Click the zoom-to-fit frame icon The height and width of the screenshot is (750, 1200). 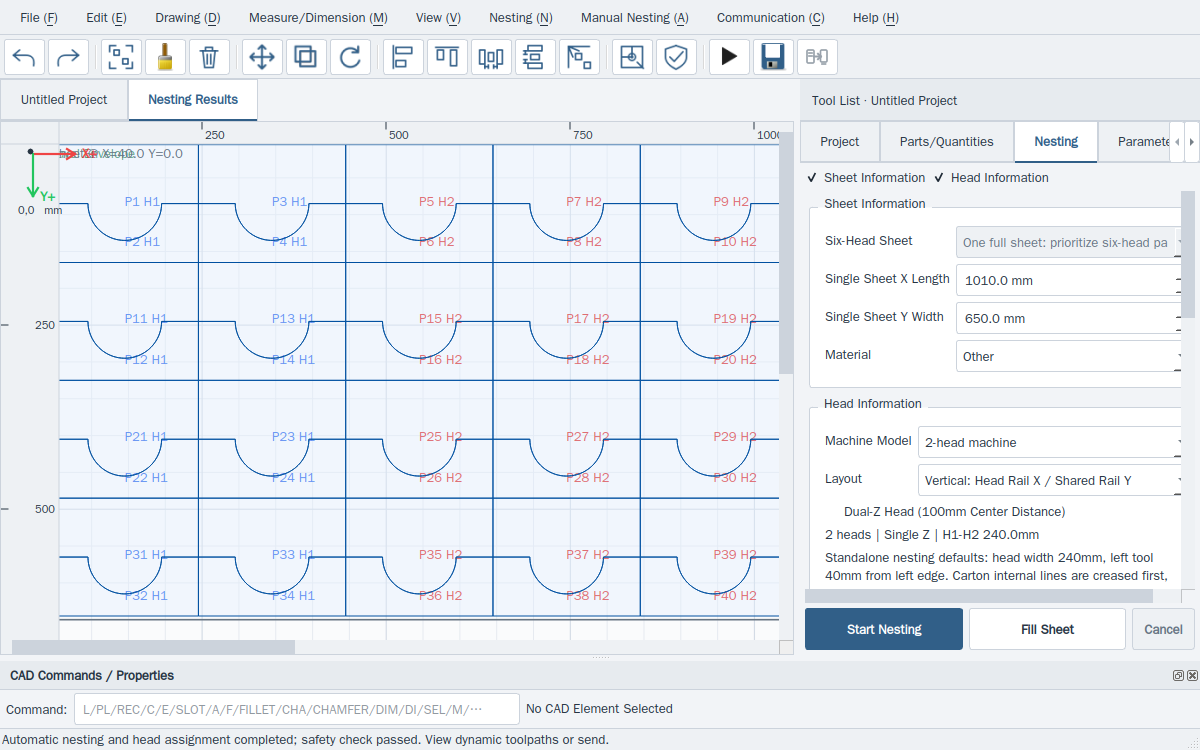(x=121, y=57)
